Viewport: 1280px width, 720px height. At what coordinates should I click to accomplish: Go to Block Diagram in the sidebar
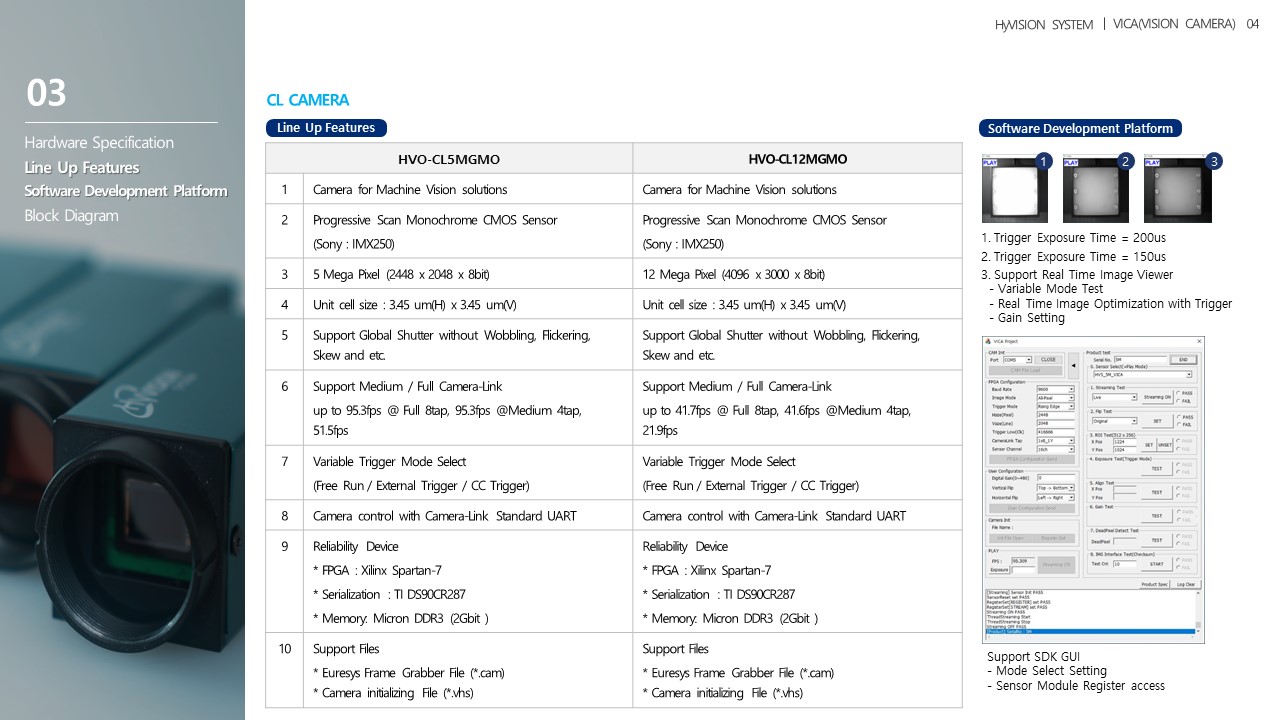(71, 216)
